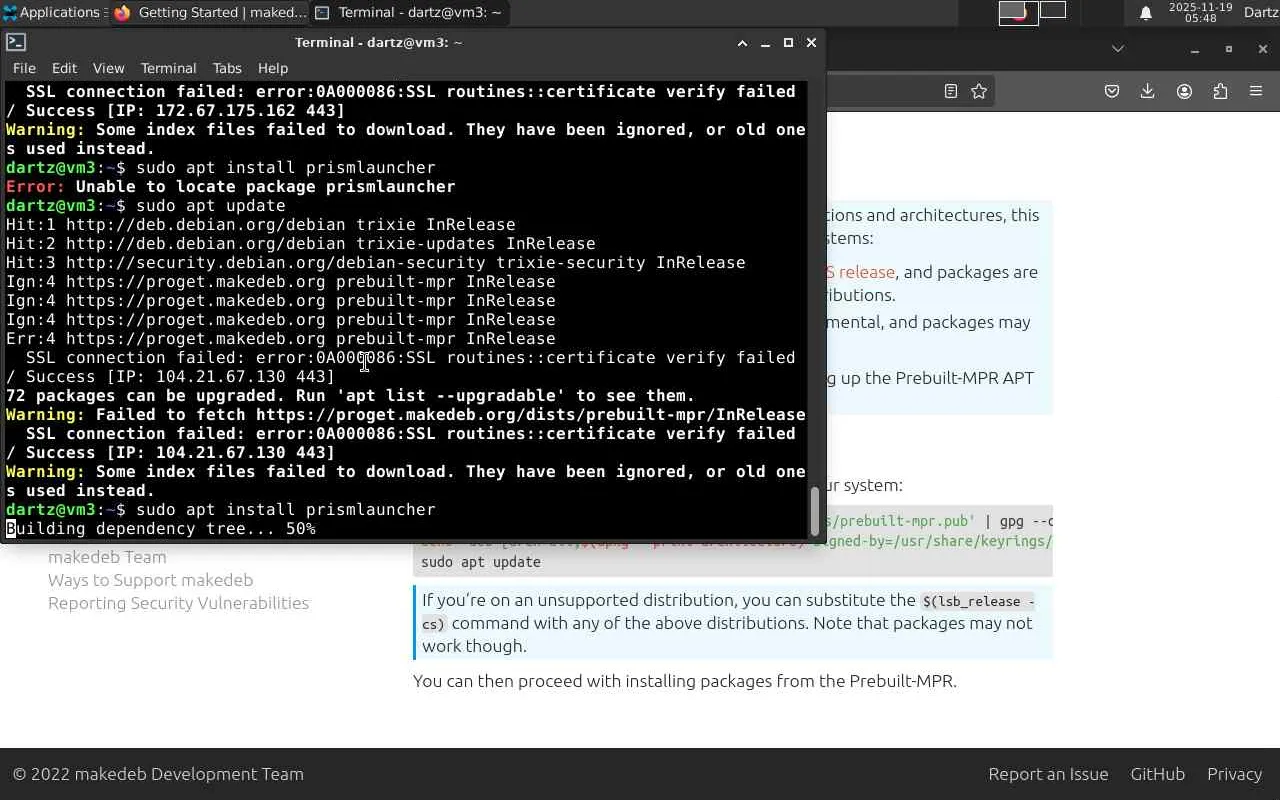Open the Dartz user menu in the panel
Image resolution: width=1280 pixels, height=800 pixels.
pos(1260,12)
